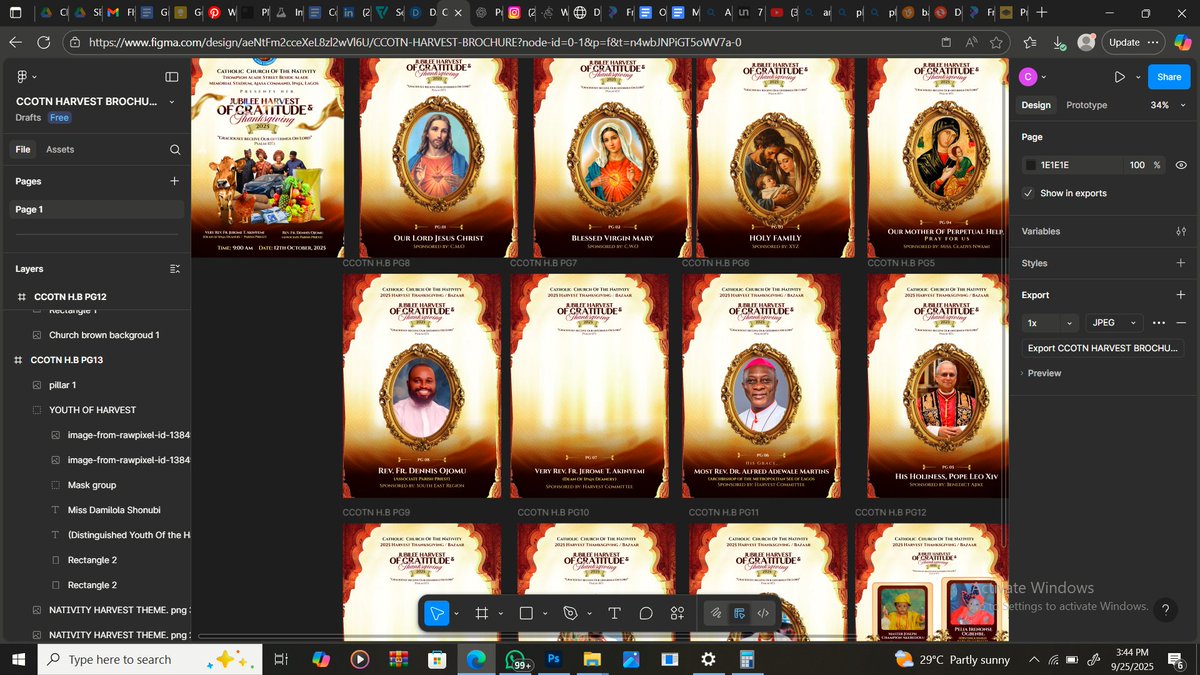Image resolution: width=1200 pixels, height=675 pixels.
Task: Select Page 1 in pages list
Action: (96, 209)
